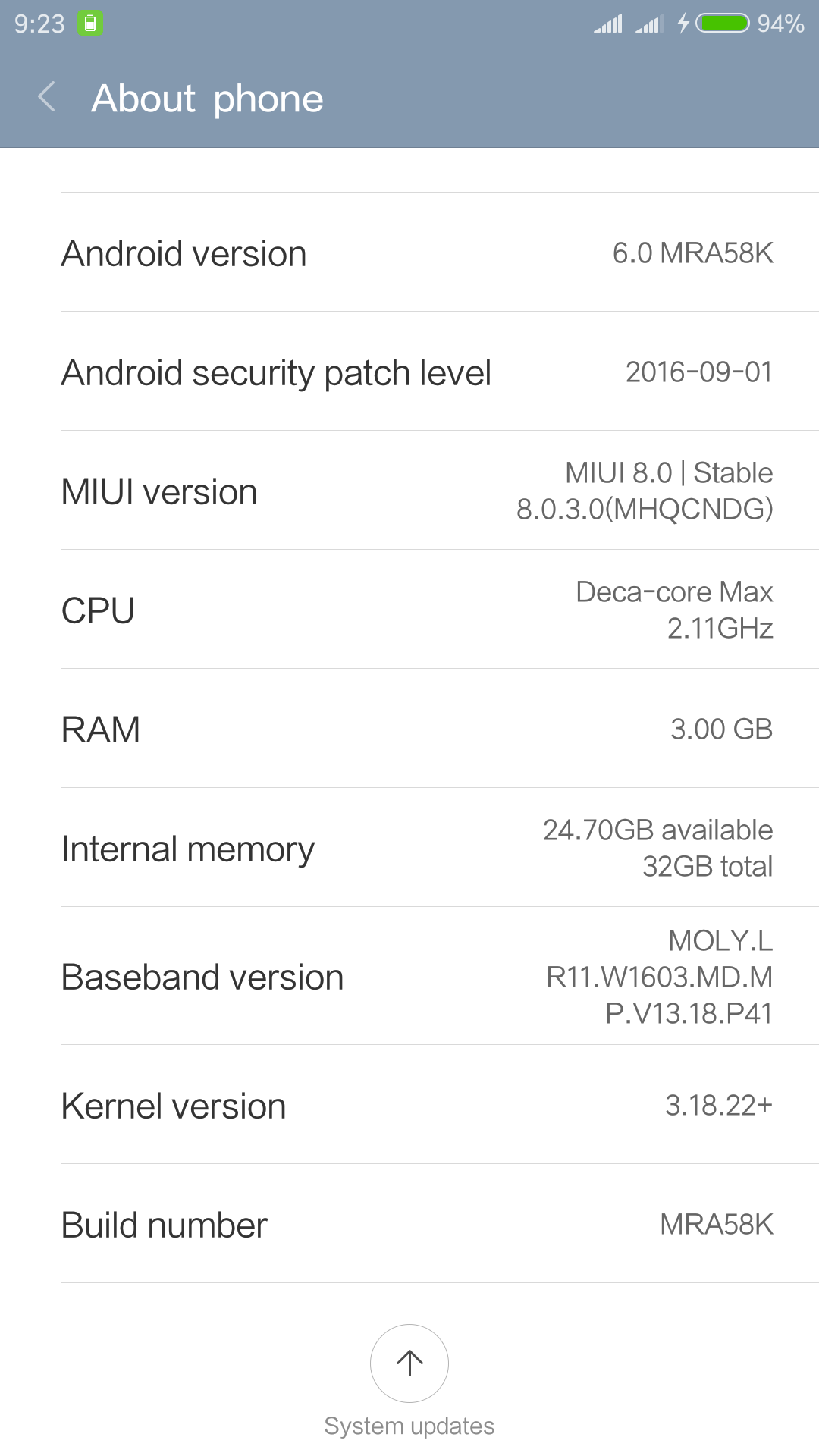Screen dimensions: 819x1456
Task: Tap the charging lightning bolt icon
Action: (682, 24)
